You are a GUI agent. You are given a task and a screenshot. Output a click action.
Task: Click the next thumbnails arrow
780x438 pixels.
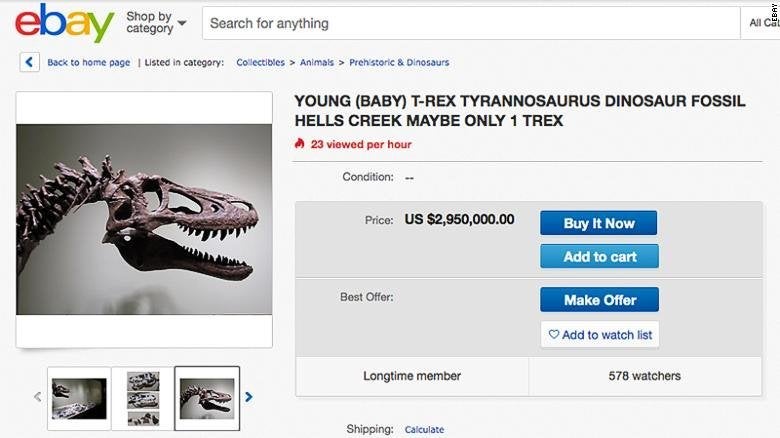(249, 397)
